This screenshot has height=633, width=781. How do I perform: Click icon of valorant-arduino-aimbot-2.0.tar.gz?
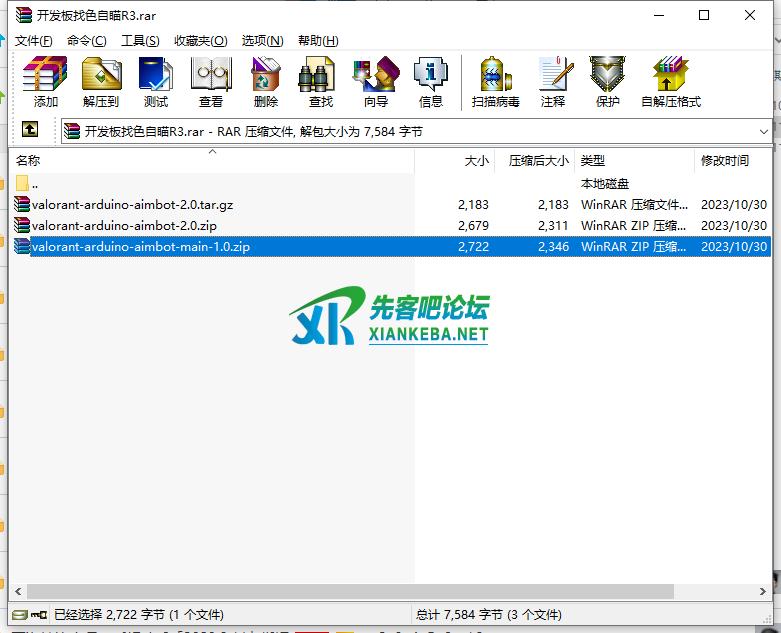22,204
